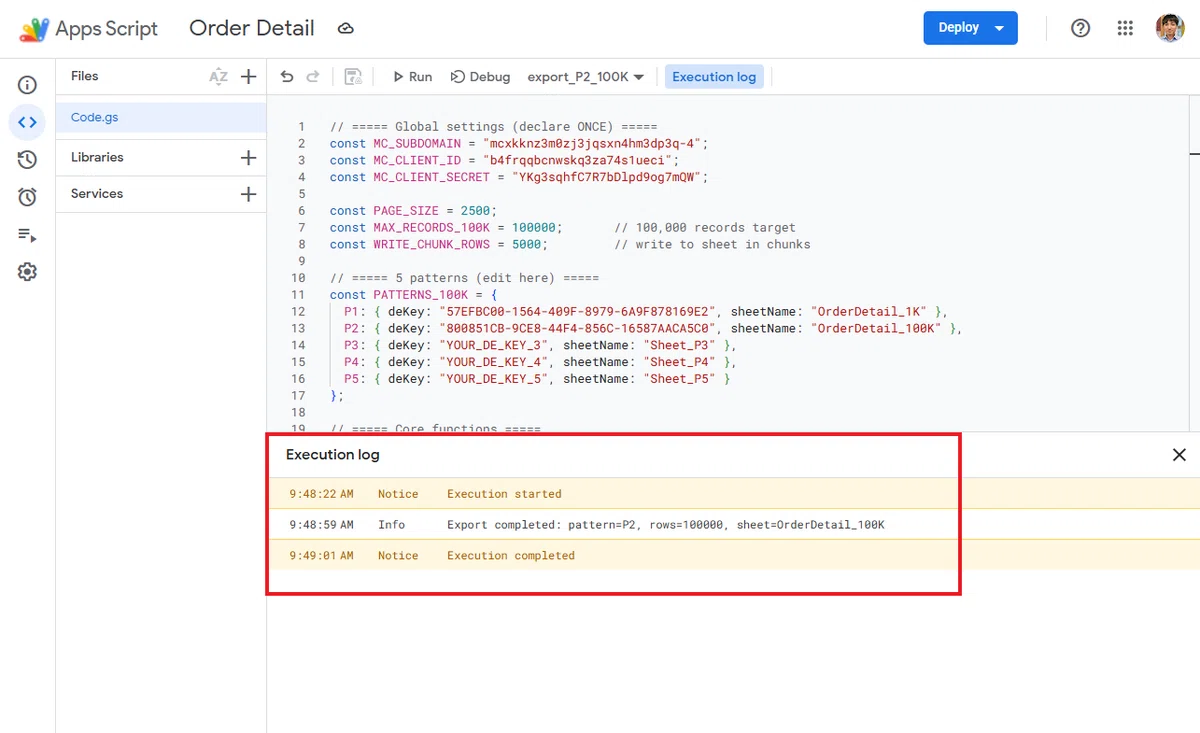Click the Services section label
The width and height of the screenshot is (1200, 733).
click(97, 193)
